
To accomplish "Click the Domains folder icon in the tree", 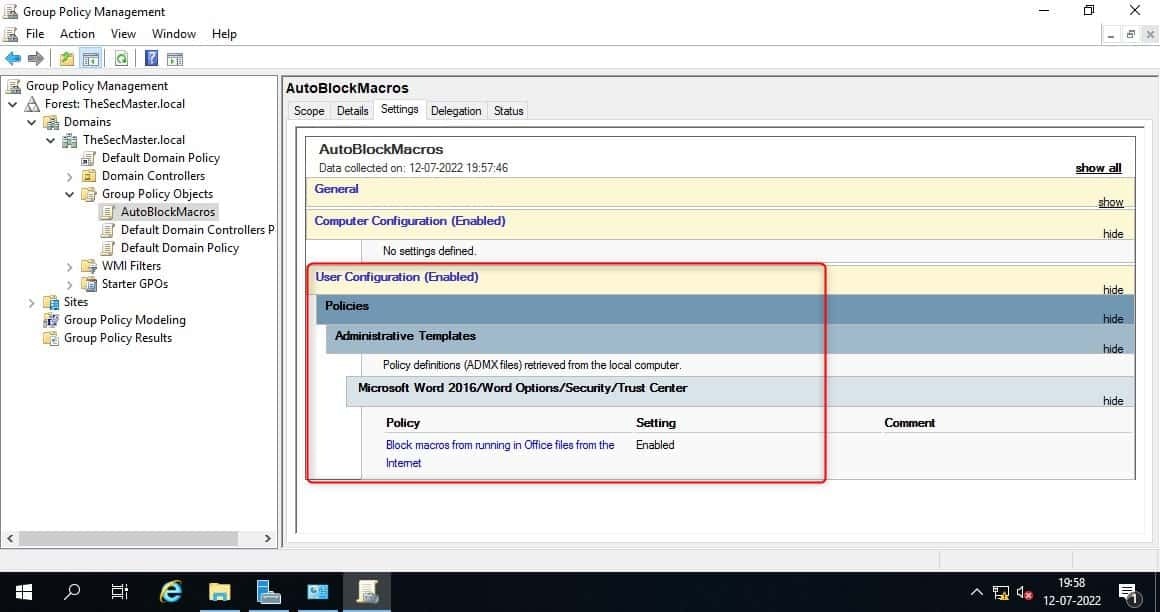I will tap(51, 122).
